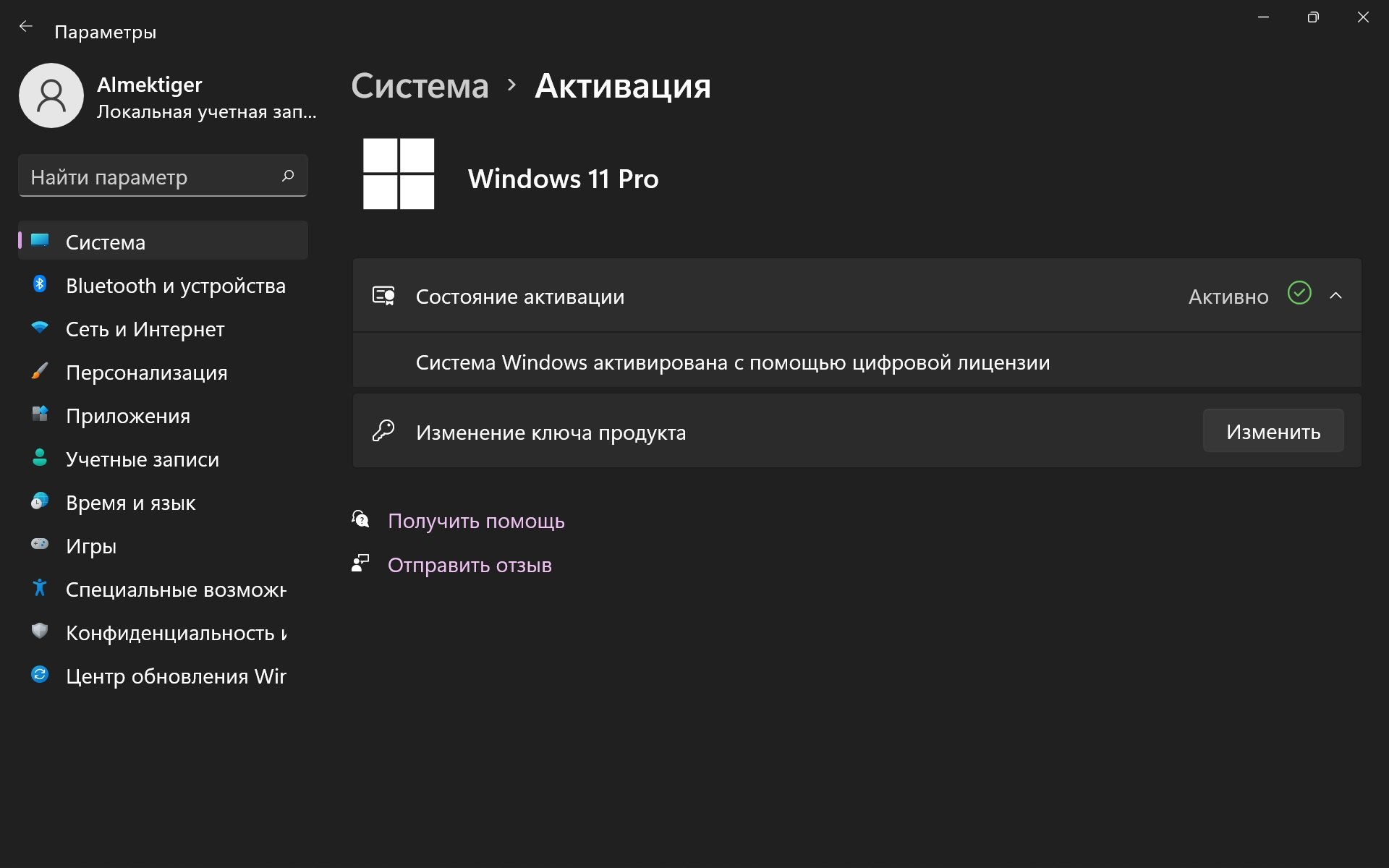
Task: Open Время и язык settings
Action: pos(163,502)
